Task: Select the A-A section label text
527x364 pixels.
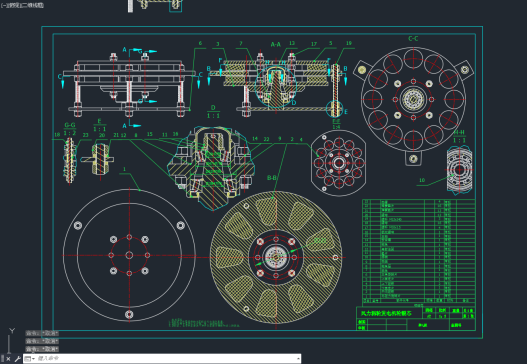Action: (x=276, y=44)
